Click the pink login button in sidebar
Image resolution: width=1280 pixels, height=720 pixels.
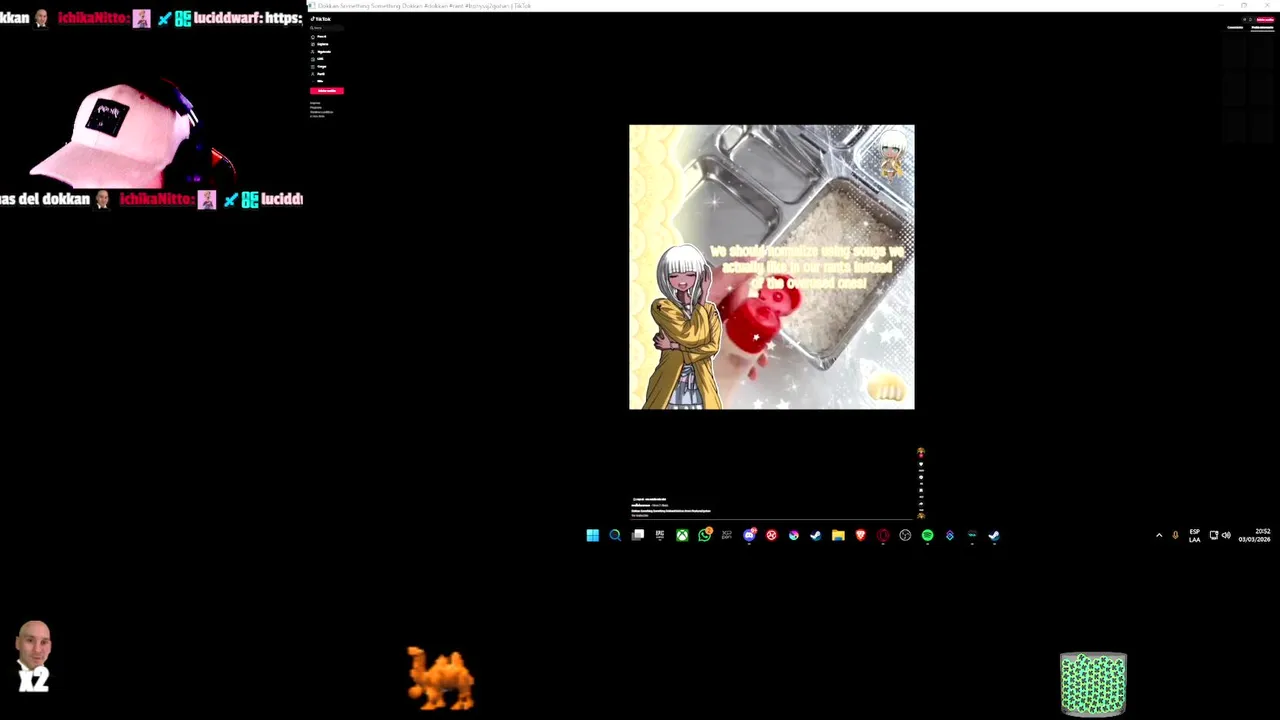[x=327, y=91]
